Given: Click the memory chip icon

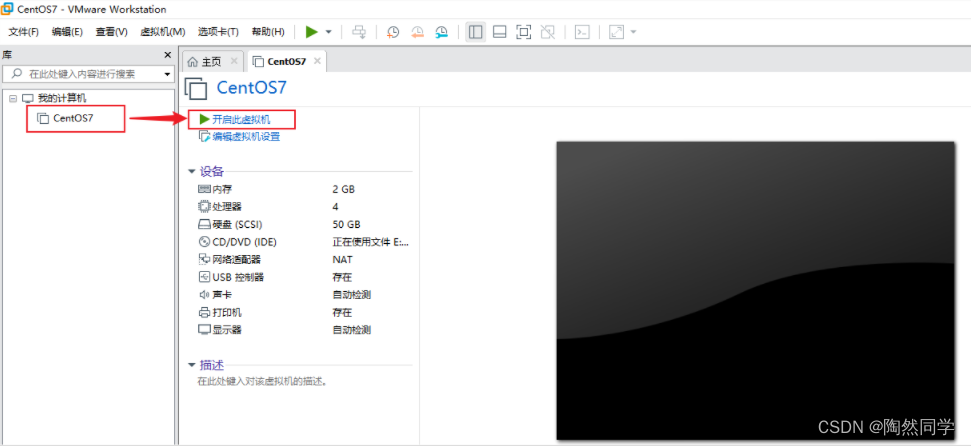Looking at the screenshot, I should pos(204,189).
